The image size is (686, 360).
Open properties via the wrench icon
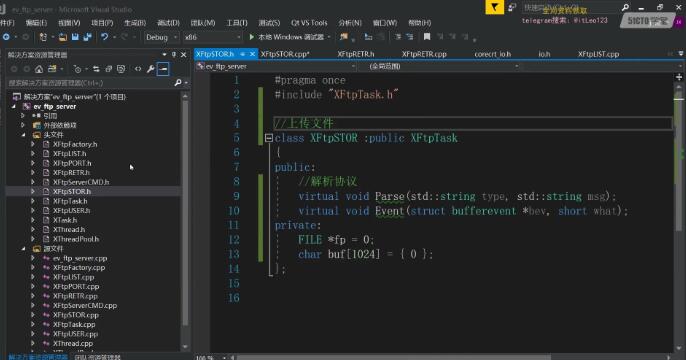tap(150, 69)
